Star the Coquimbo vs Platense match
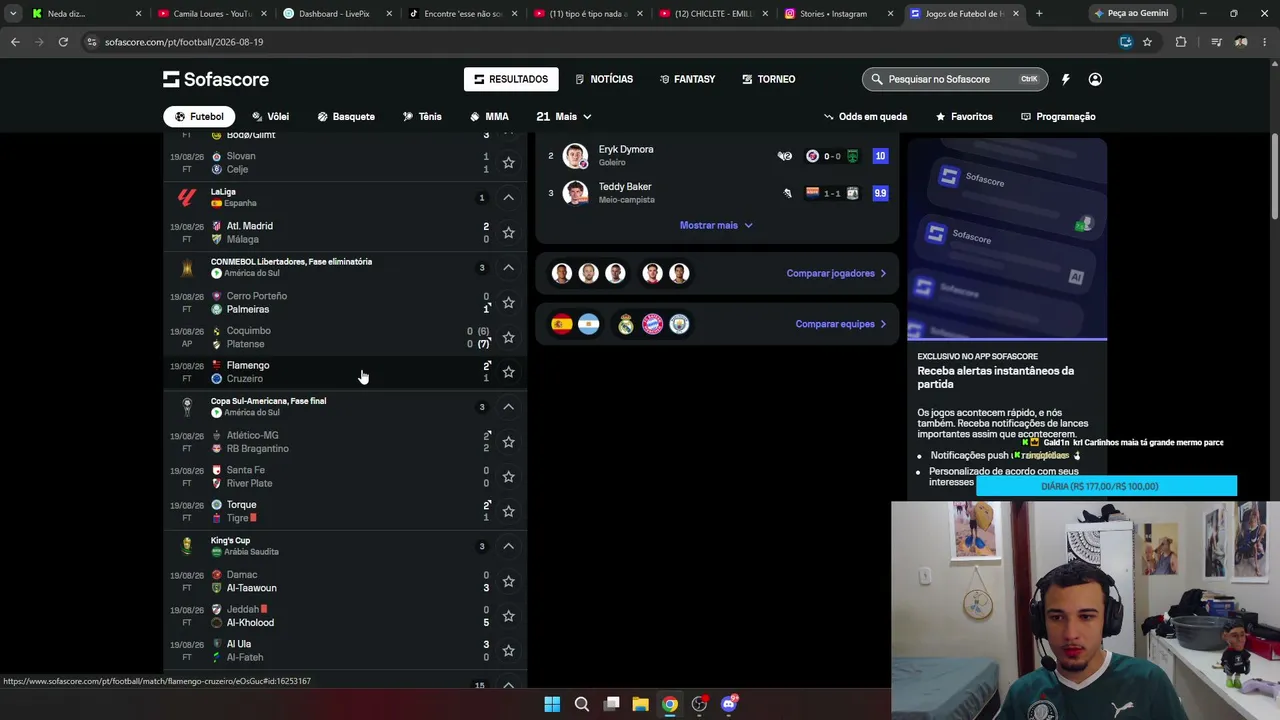The height and width of the screenshot is (720, 1280). [x=508, y=337]
